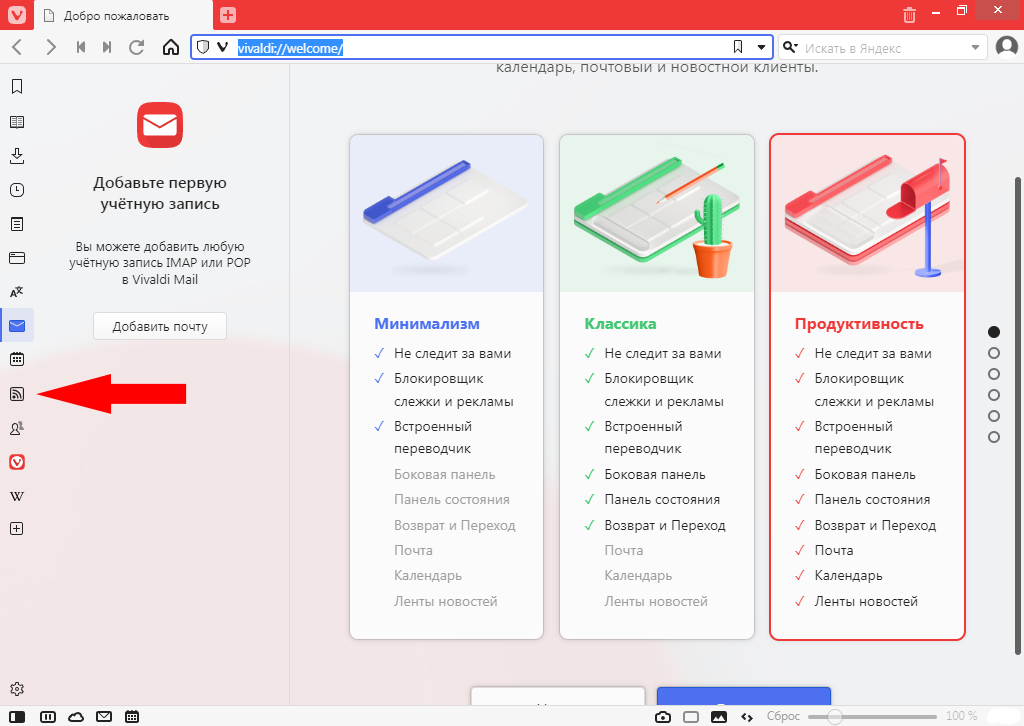This screenshot has height=726, width=1024.
Task: Open the Wikipedia web panel
Action: point(16,496)
